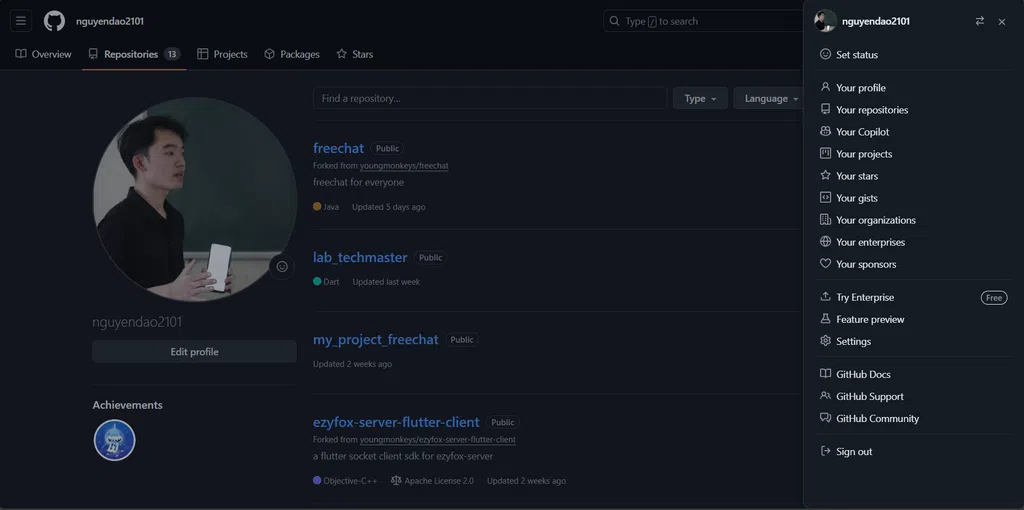The height and width of the screenshot is (510, 1024).
Task: Open the Projects tab
Action: [222, 54]
